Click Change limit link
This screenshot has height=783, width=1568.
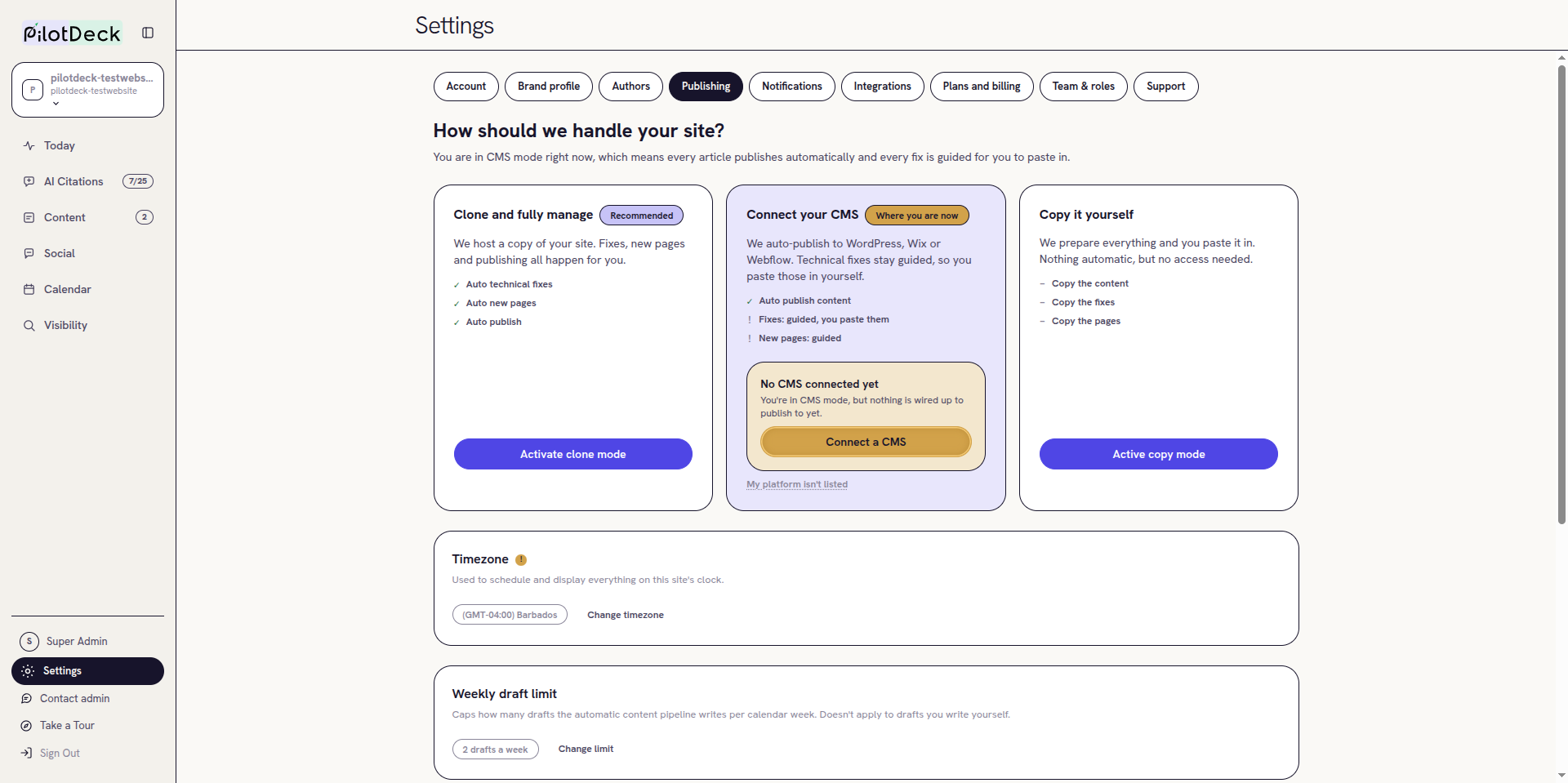coord(586,749)
